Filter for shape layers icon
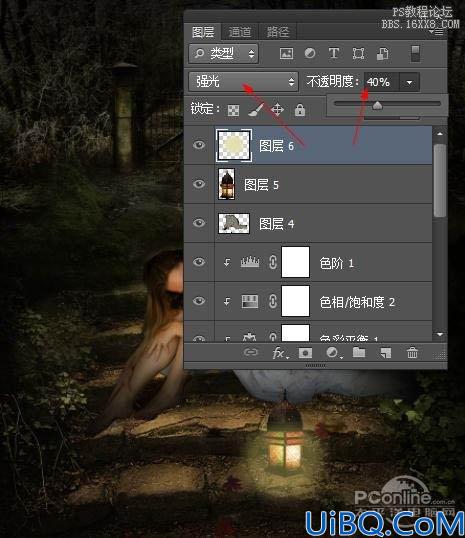The image size is (465, 538). [x=358, y=54]
